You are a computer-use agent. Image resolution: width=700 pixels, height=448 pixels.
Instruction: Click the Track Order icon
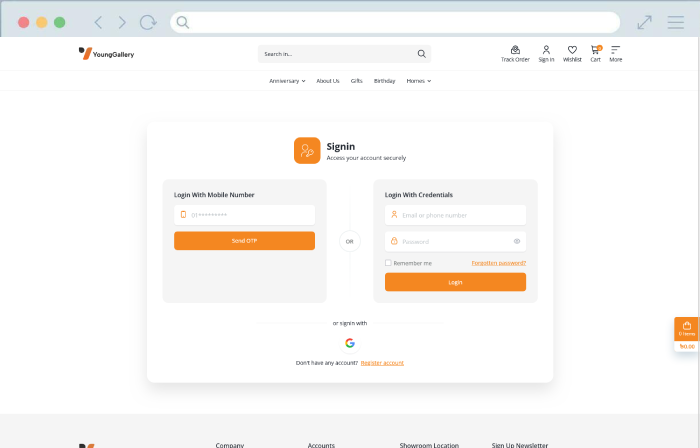pos(515,49)
